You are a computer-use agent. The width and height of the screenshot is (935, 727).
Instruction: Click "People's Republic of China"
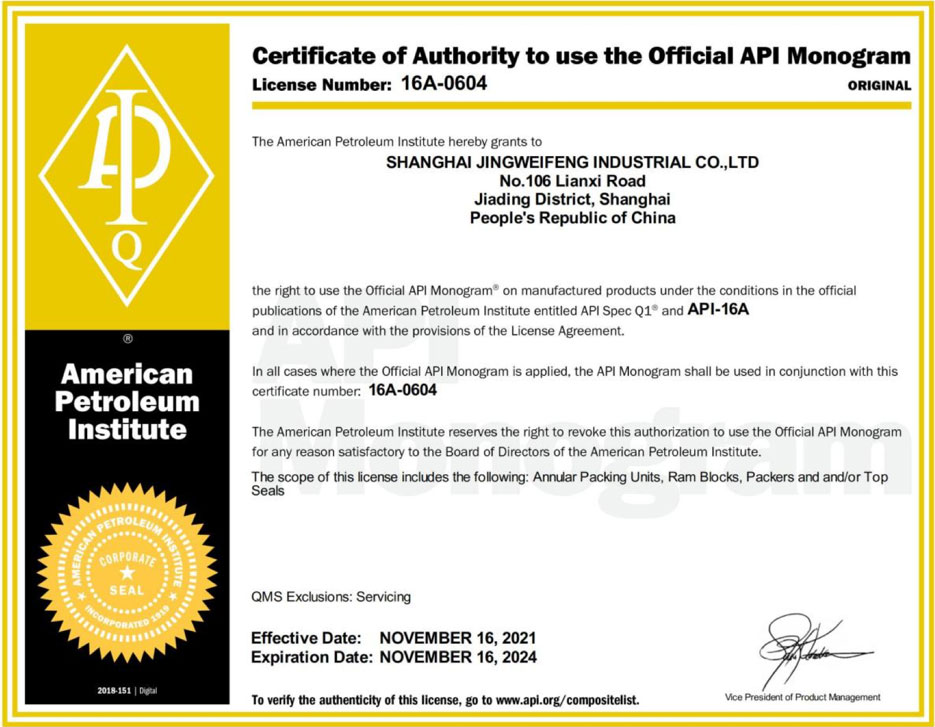pos(572,218)
